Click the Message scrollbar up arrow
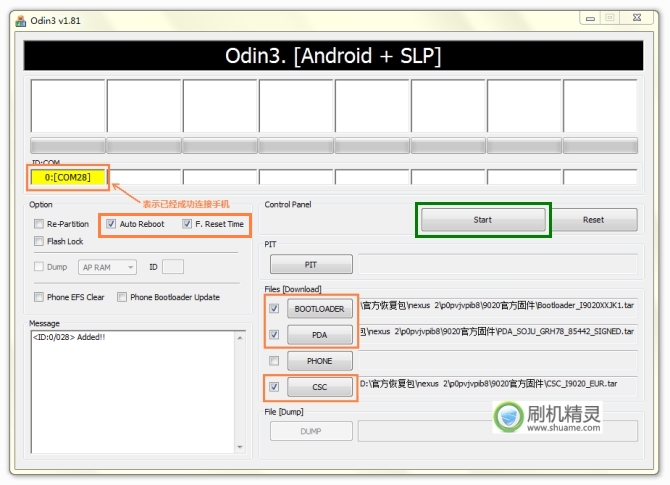The image size is (670, 485). (240, 338)
